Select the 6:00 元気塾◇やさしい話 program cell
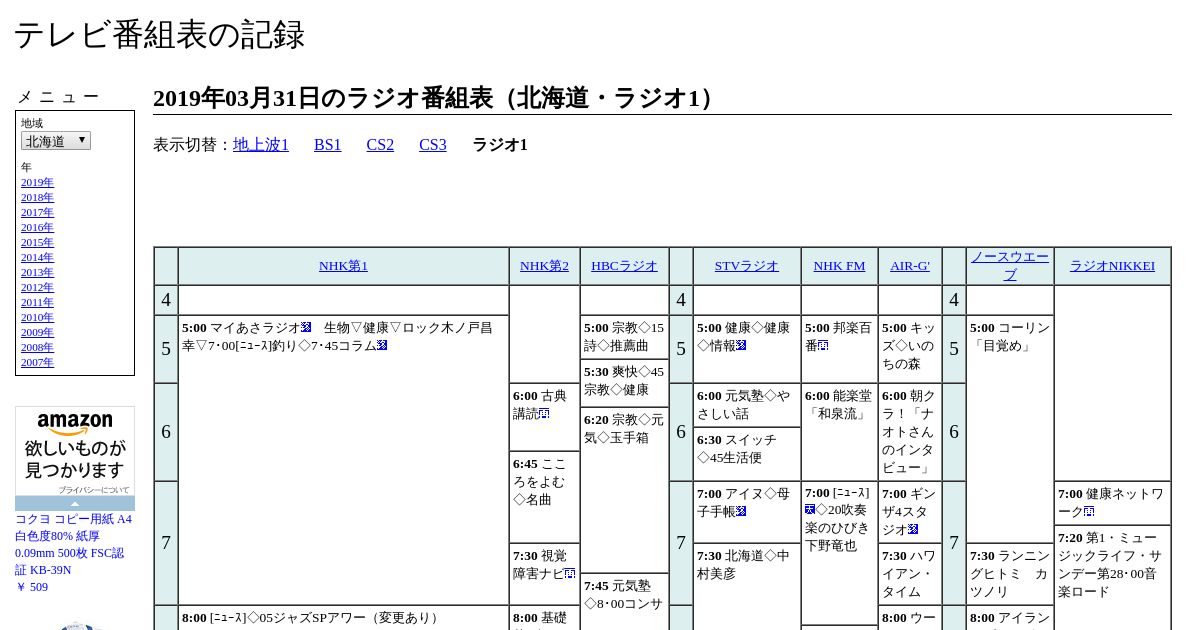Screen dimensions: 1200x630 tap(746, 405)
